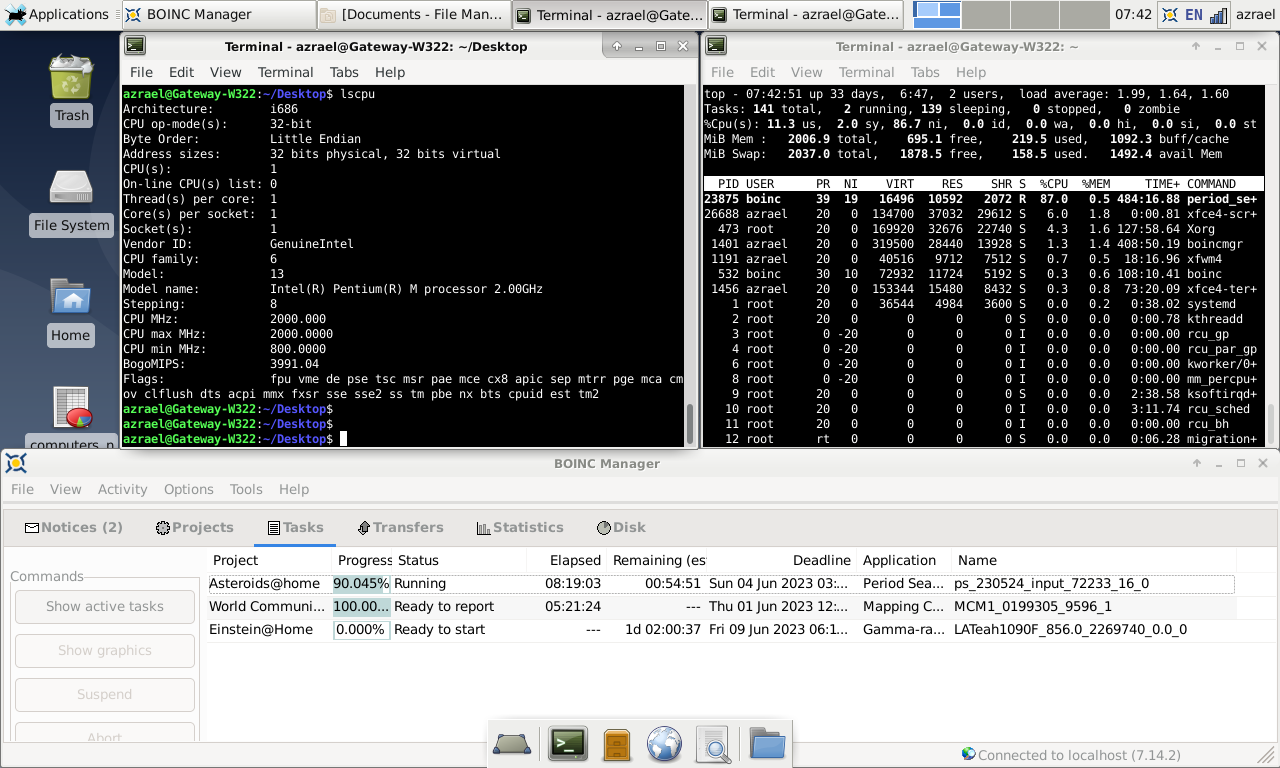The height and width of the screenshot is (768, 1280).
Task: Click the Show graphics button
Action: [x=105, y=650]
